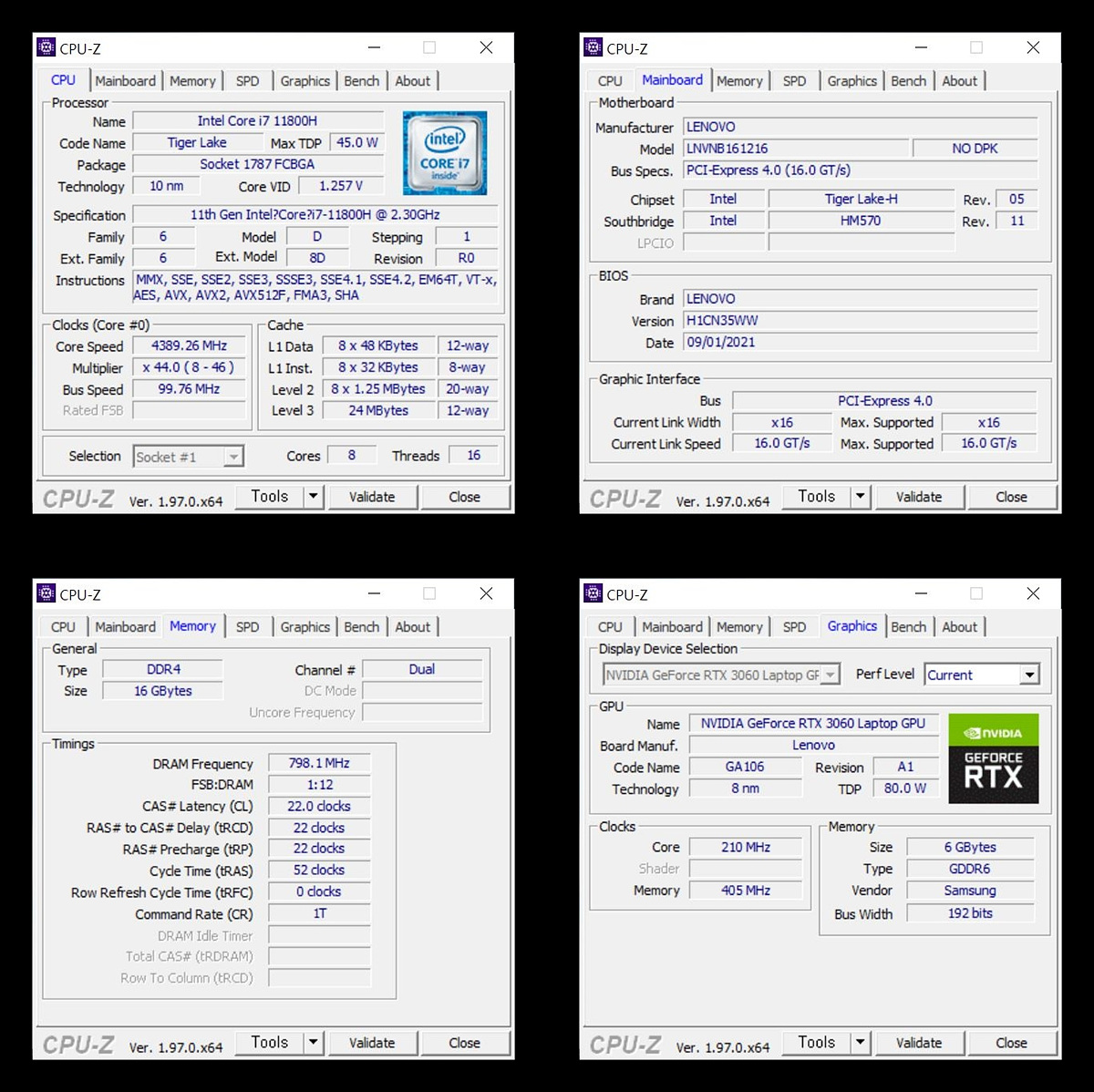Click the GPU TDP 80.0 W value
This screenshot has height=1092, width=1094.
pyautogui.click(x=905, y=788)
